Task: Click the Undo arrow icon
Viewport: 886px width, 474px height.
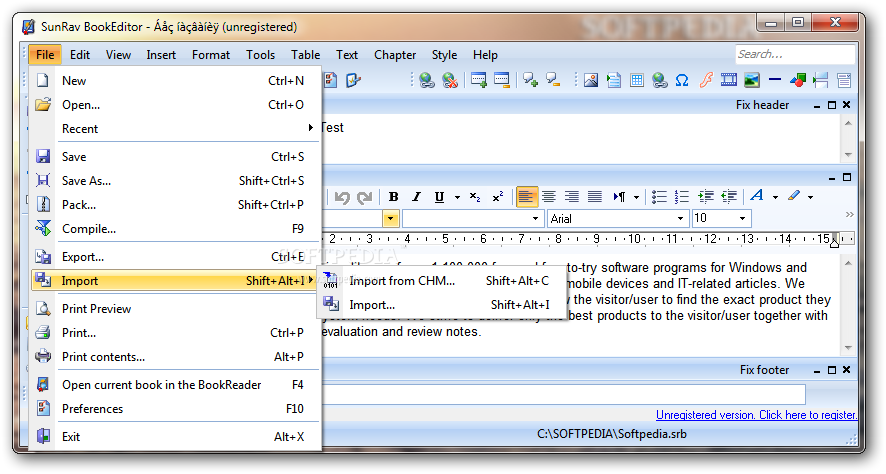Action: tap(342, 197)
